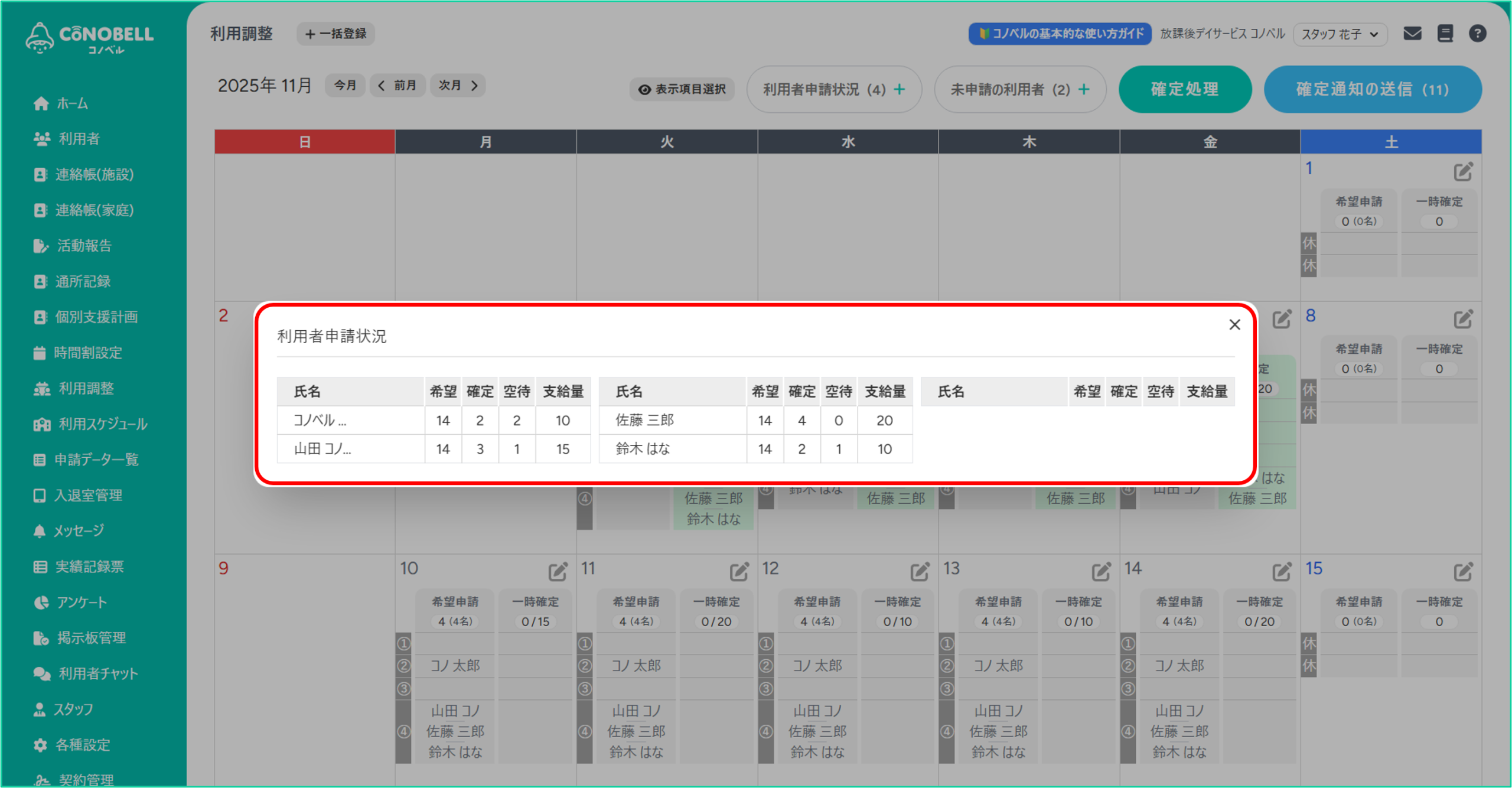Click the help question mark icon
Screen dimensions: 1512x788
point(1477,34)
